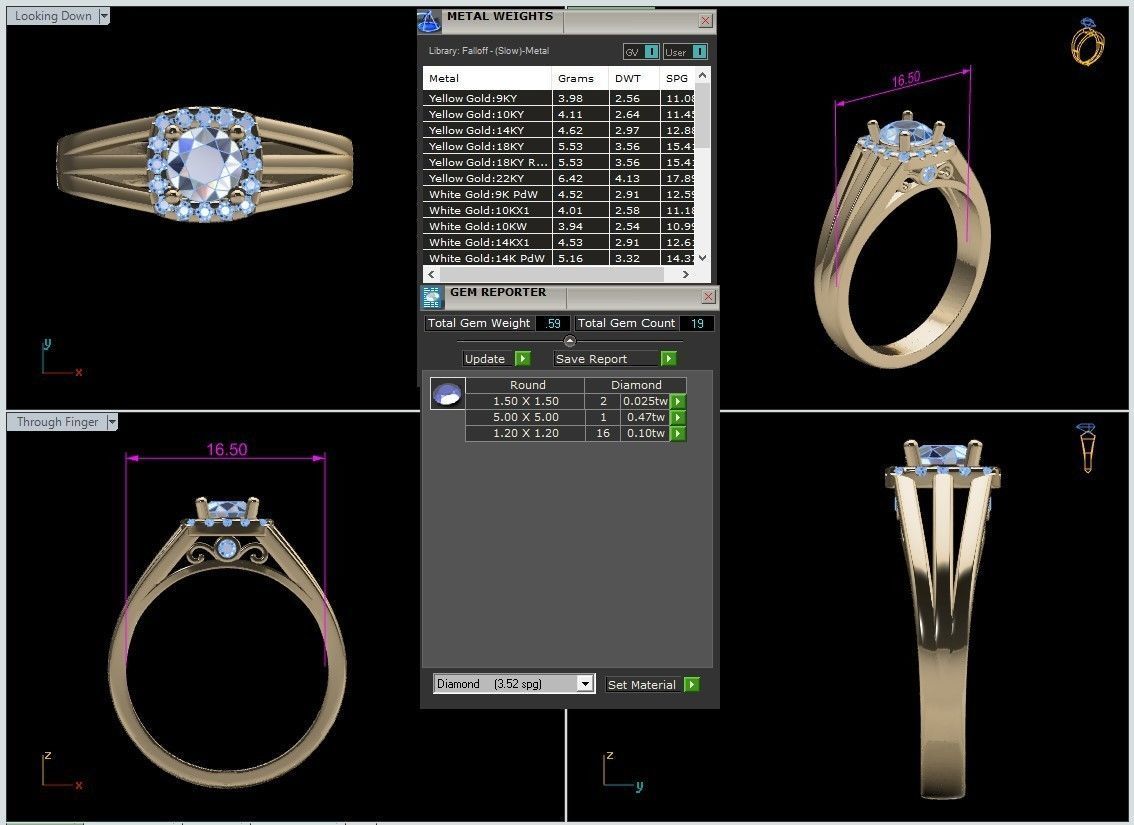
Task: Click the Grams column header
Action: point(581,78)
